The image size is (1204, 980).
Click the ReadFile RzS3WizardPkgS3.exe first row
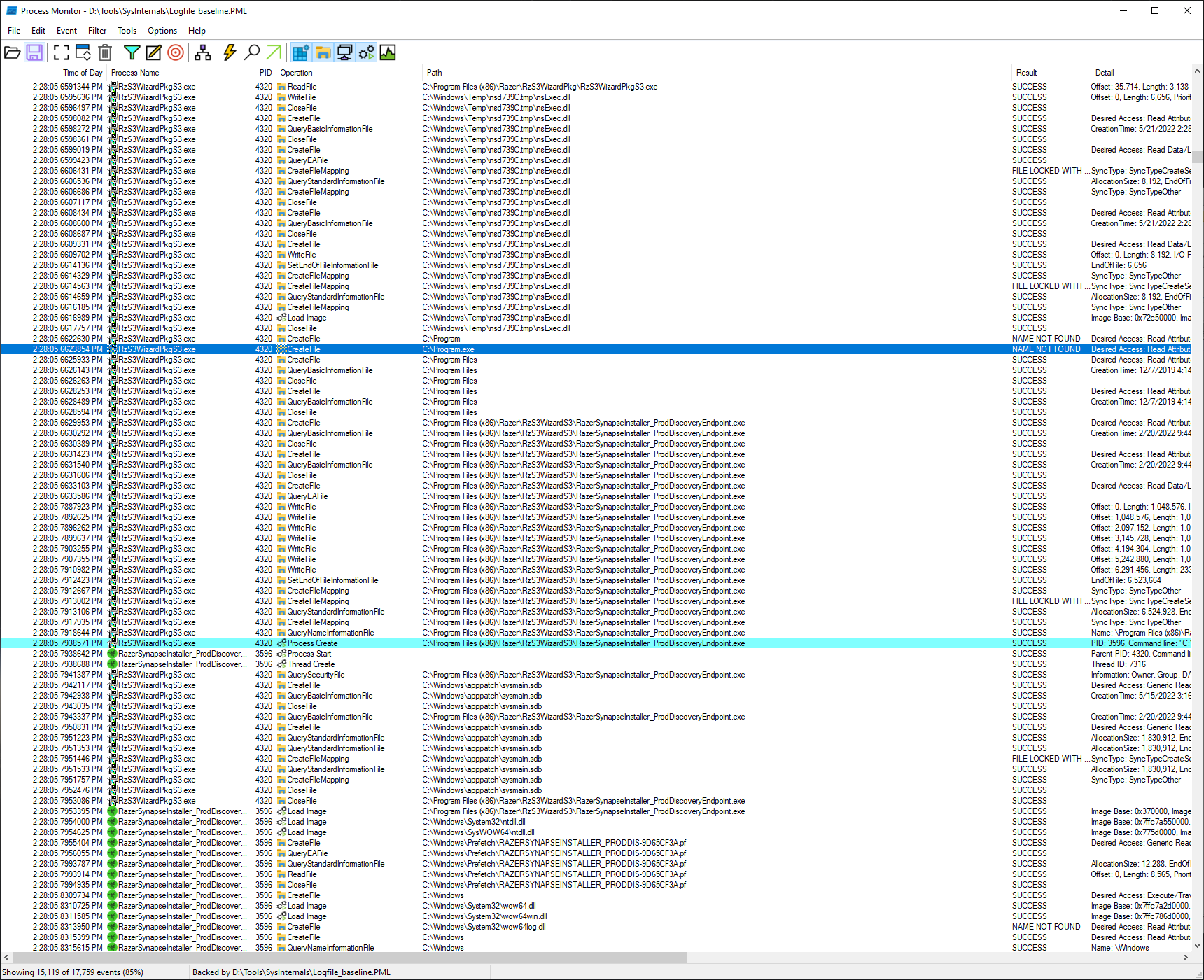[x=596, y=87]
